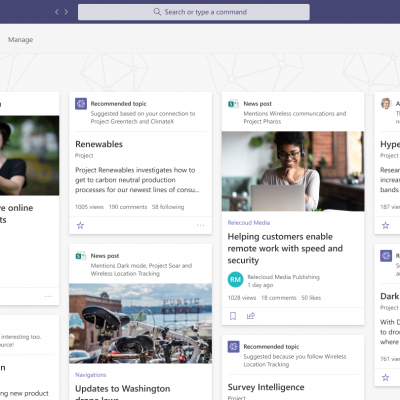Viewport: 400px width, 400px height.
Task: Click the Dark project card topic icon
Action: [x=386, y=256]
